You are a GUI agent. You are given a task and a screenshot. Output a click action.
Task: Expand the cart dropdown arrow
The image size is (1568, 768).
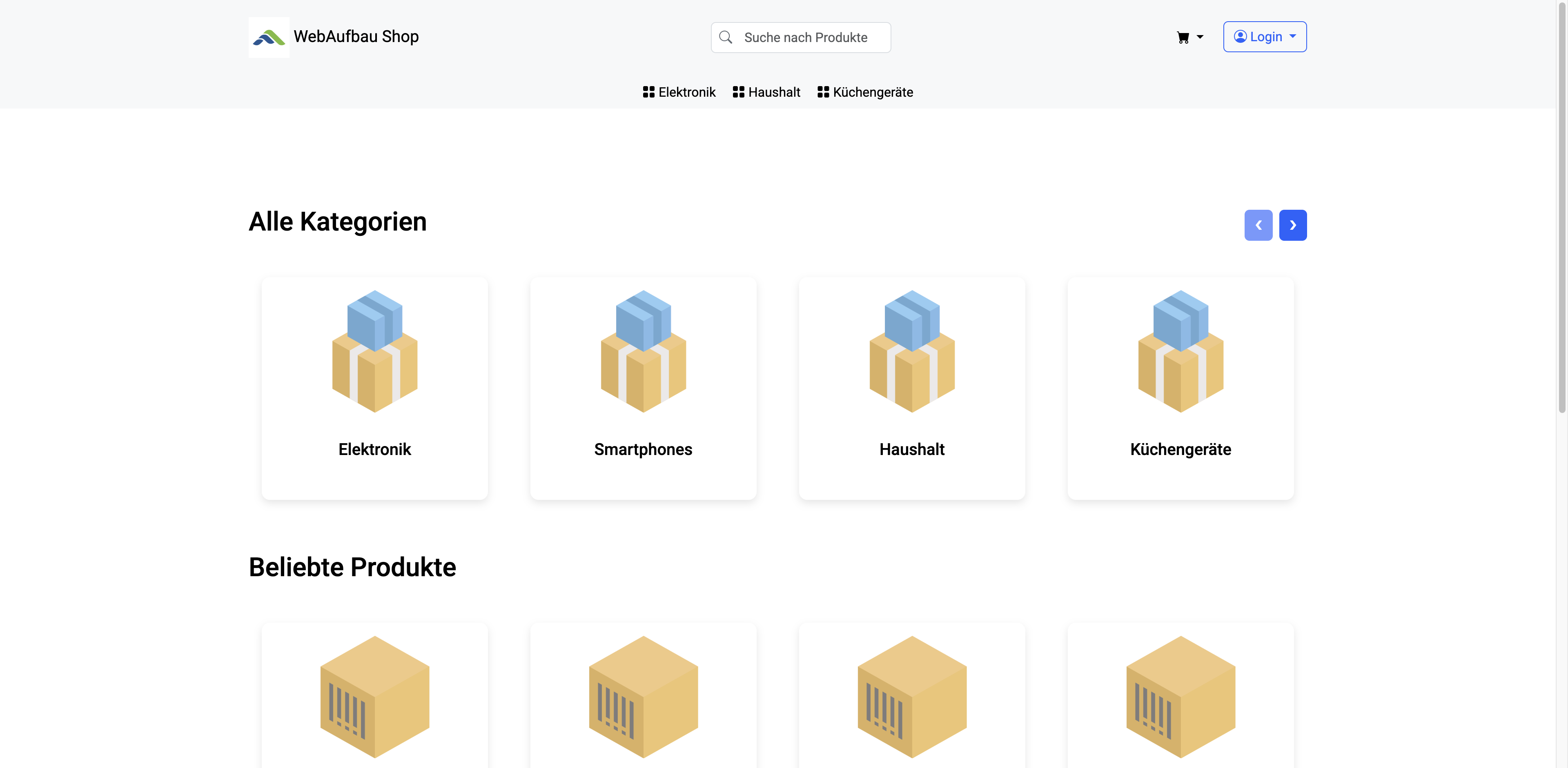pos(1200,37)
